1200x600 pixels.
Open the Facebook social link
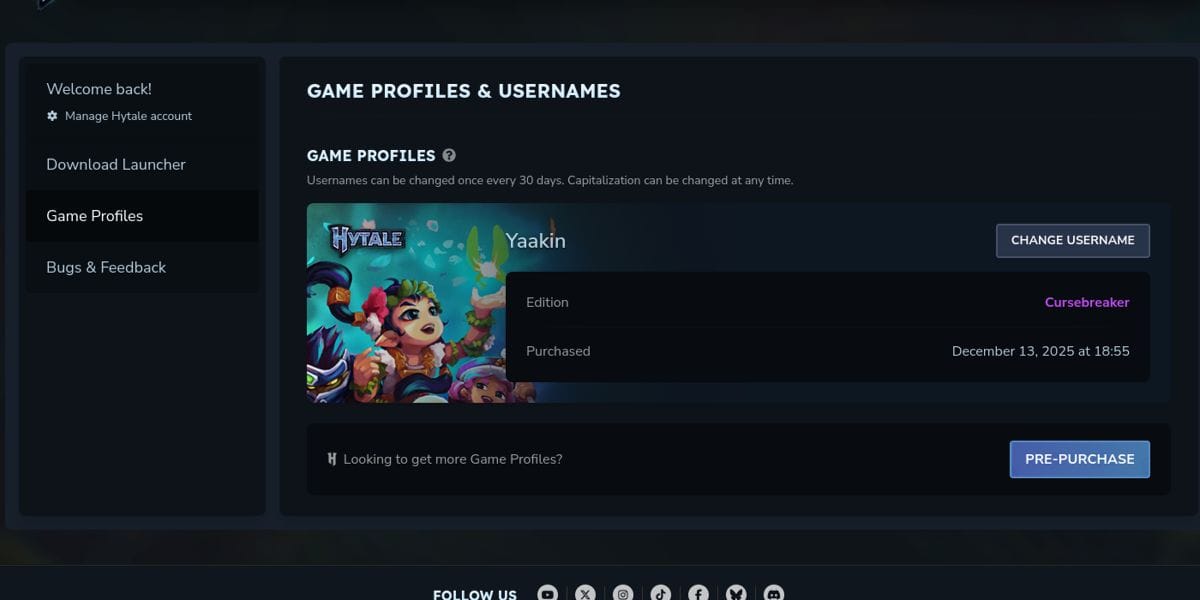point(698,594)
